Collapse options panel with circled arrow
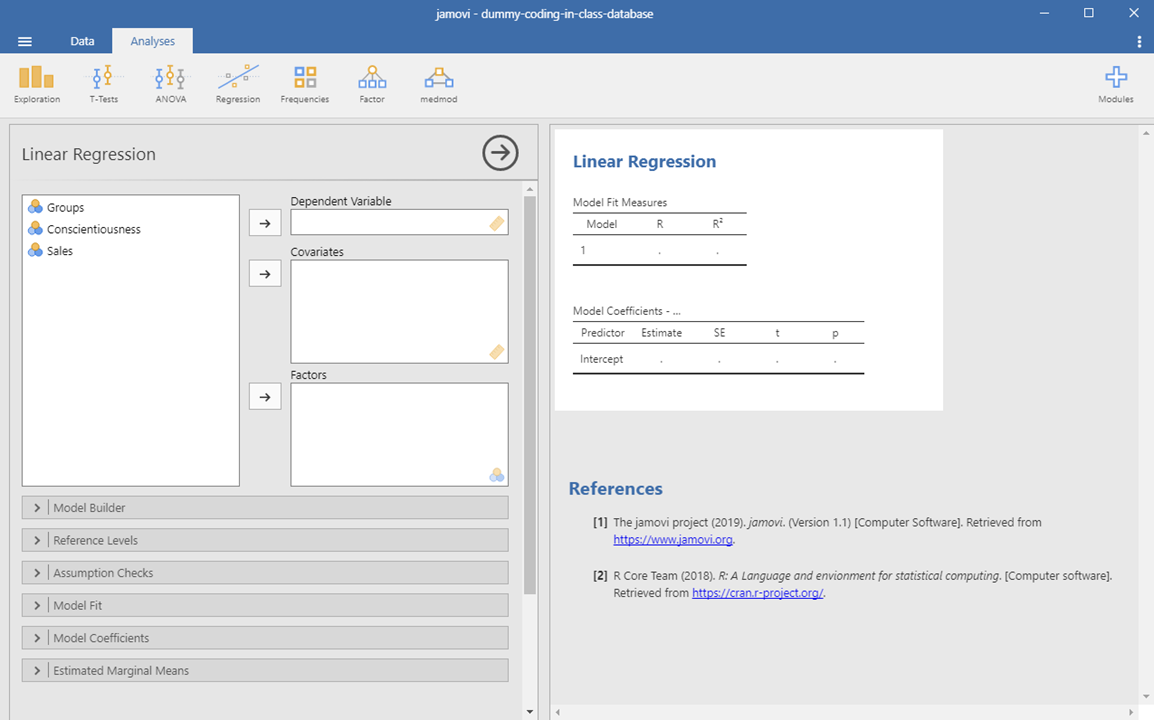Screen dimensions: 1154x720 click(x=500, y=153)
